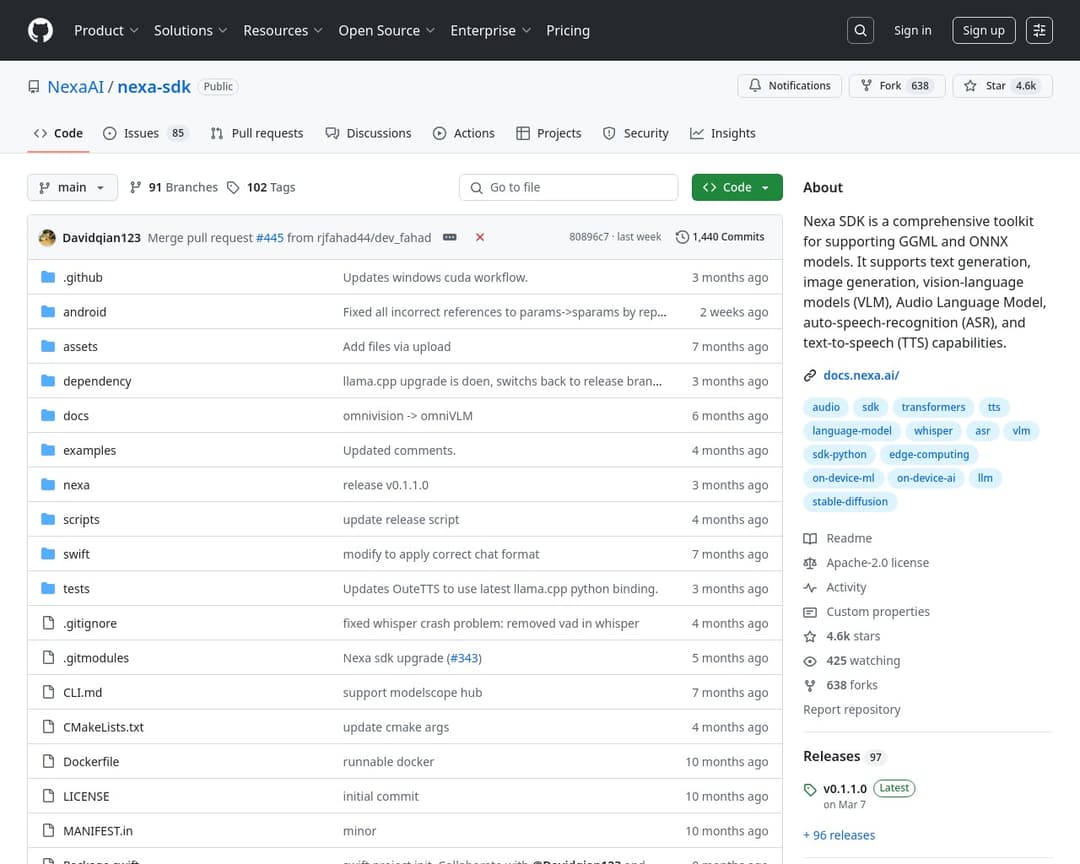Select the edge-computing topic tag
Viewport: 1080px width, 864px height.
pyautogui.click(x=929, y=455)
